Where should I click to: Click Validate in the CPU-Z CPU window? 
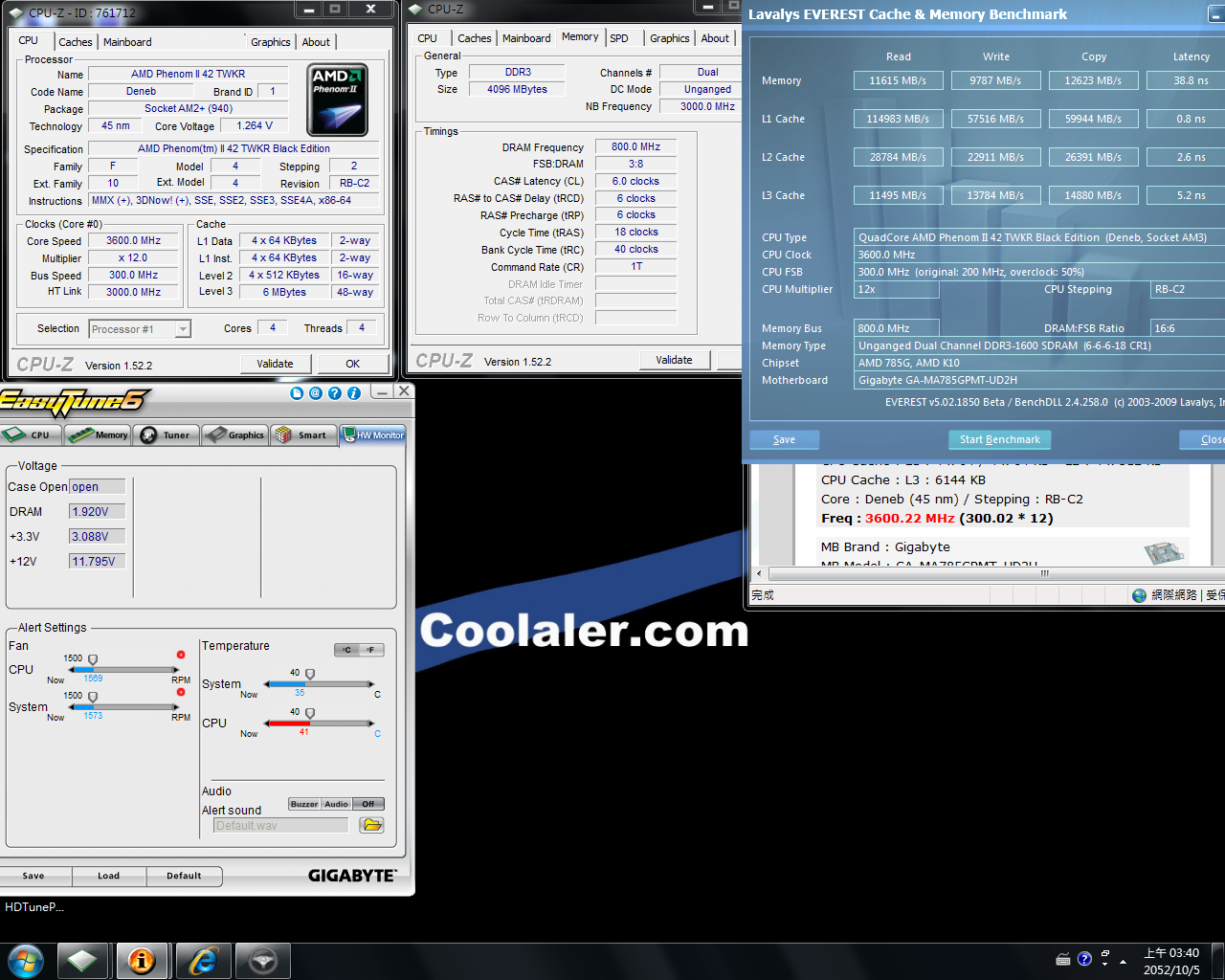point(275,364)
